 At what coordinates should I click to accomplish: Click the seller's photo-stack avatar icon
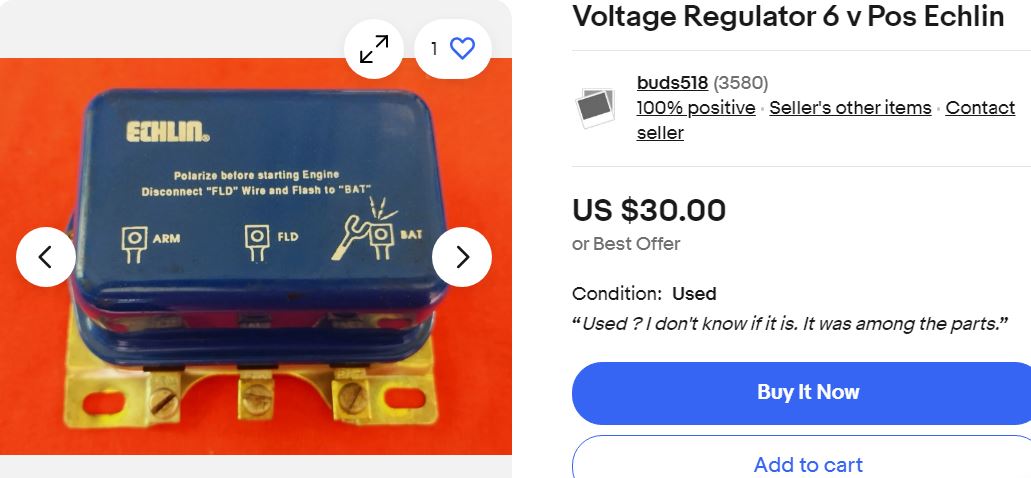tap(595, 107)
